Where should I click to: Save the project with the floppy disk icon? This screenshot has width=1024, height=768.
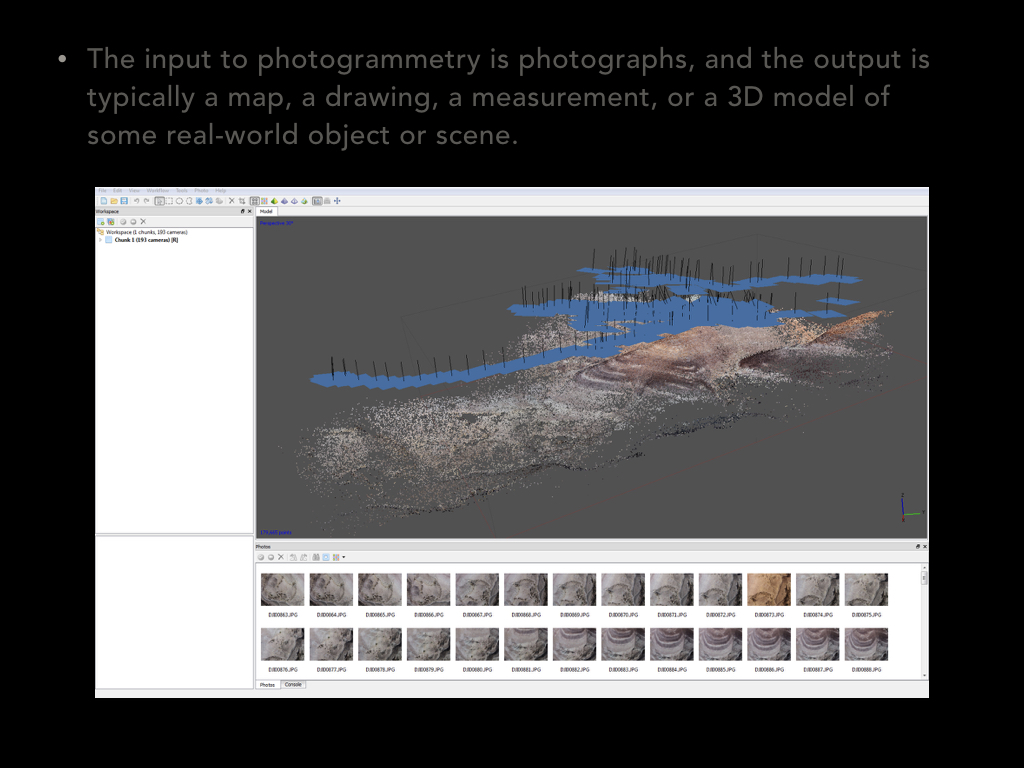(x=124, y=201)
